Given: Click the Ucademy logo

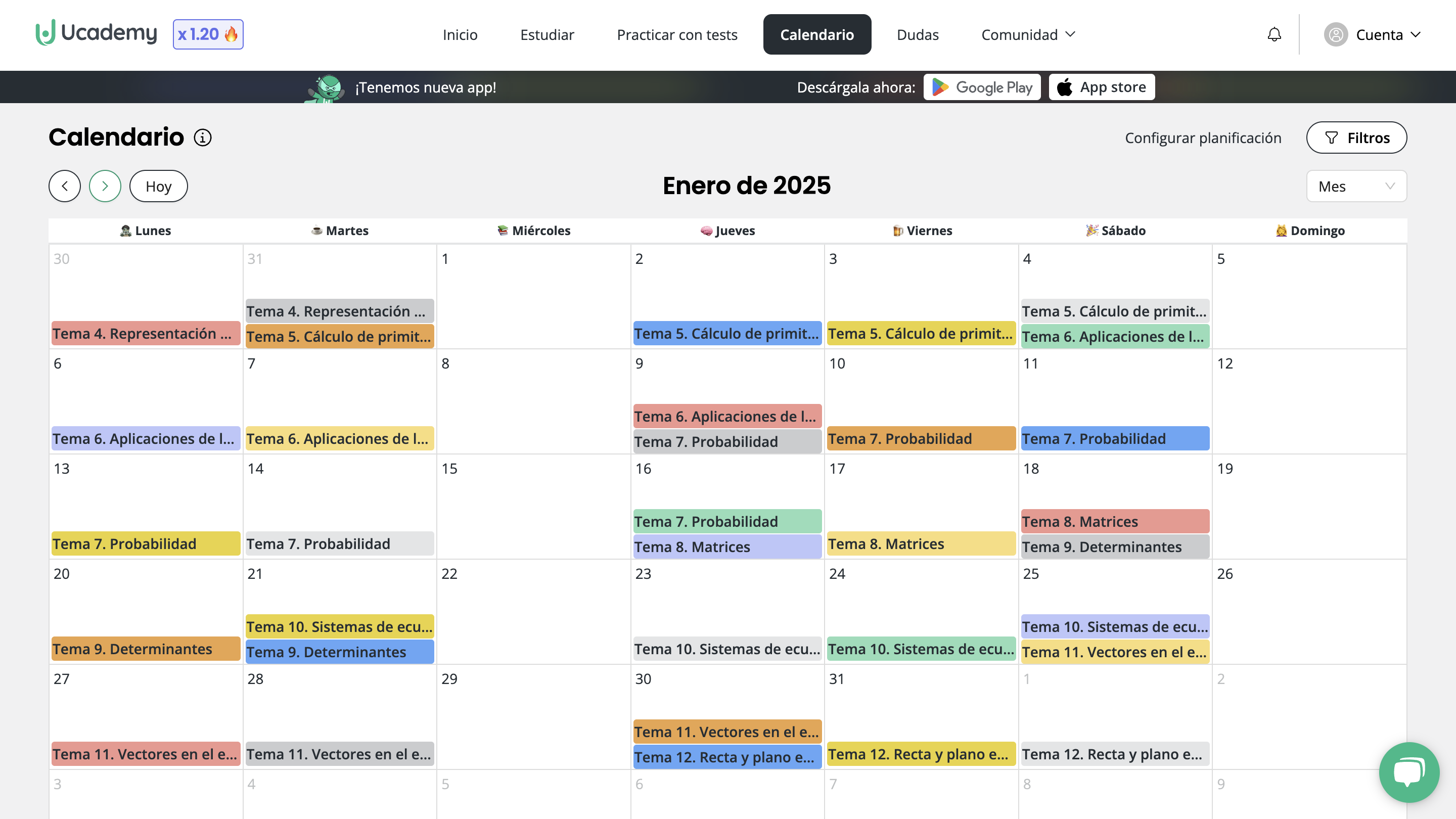Looking at the screenshot, I should click(96, 33).
